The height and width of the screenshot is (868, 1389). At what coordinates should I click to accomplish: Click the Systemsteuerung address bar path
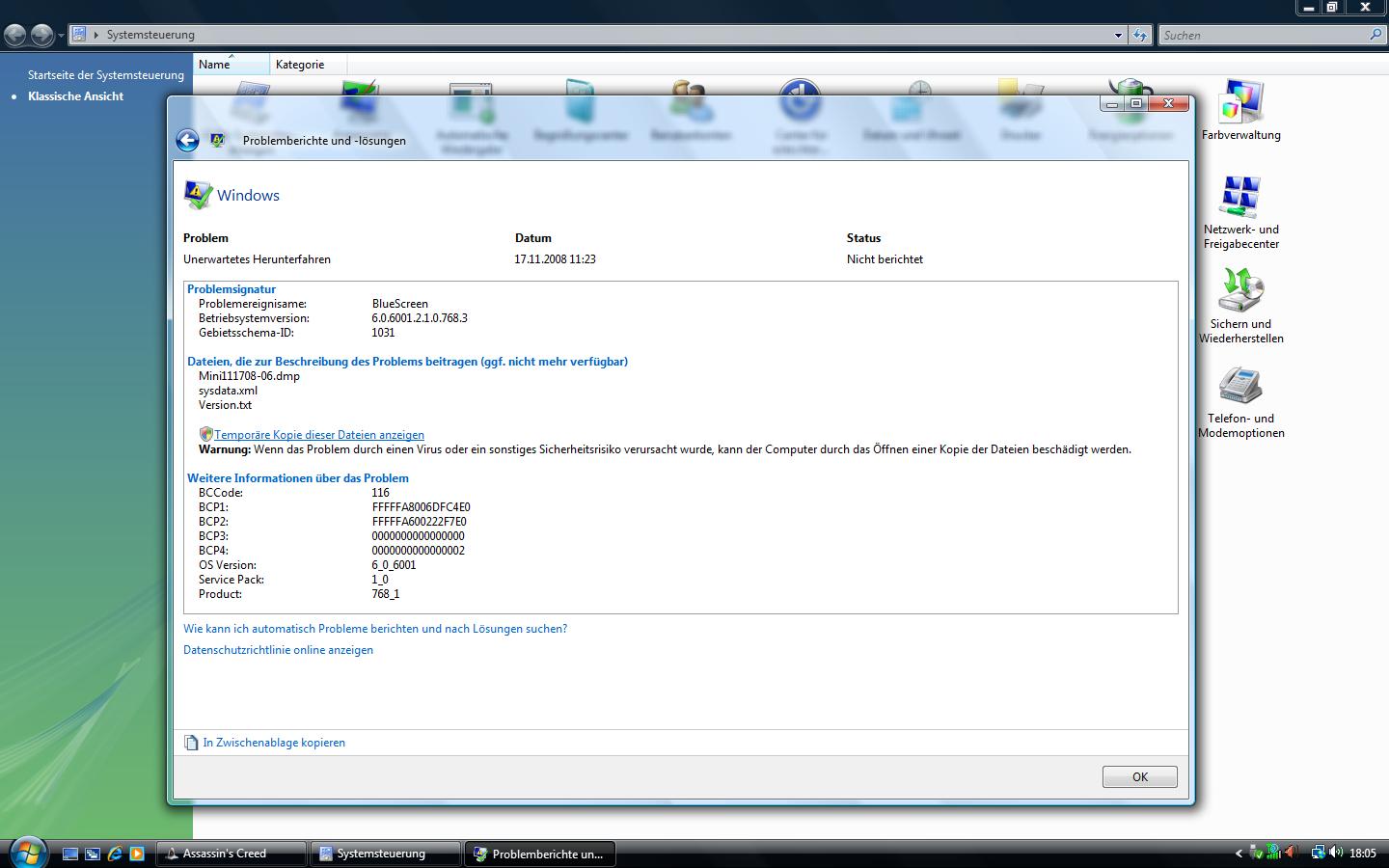coord(150,35)
